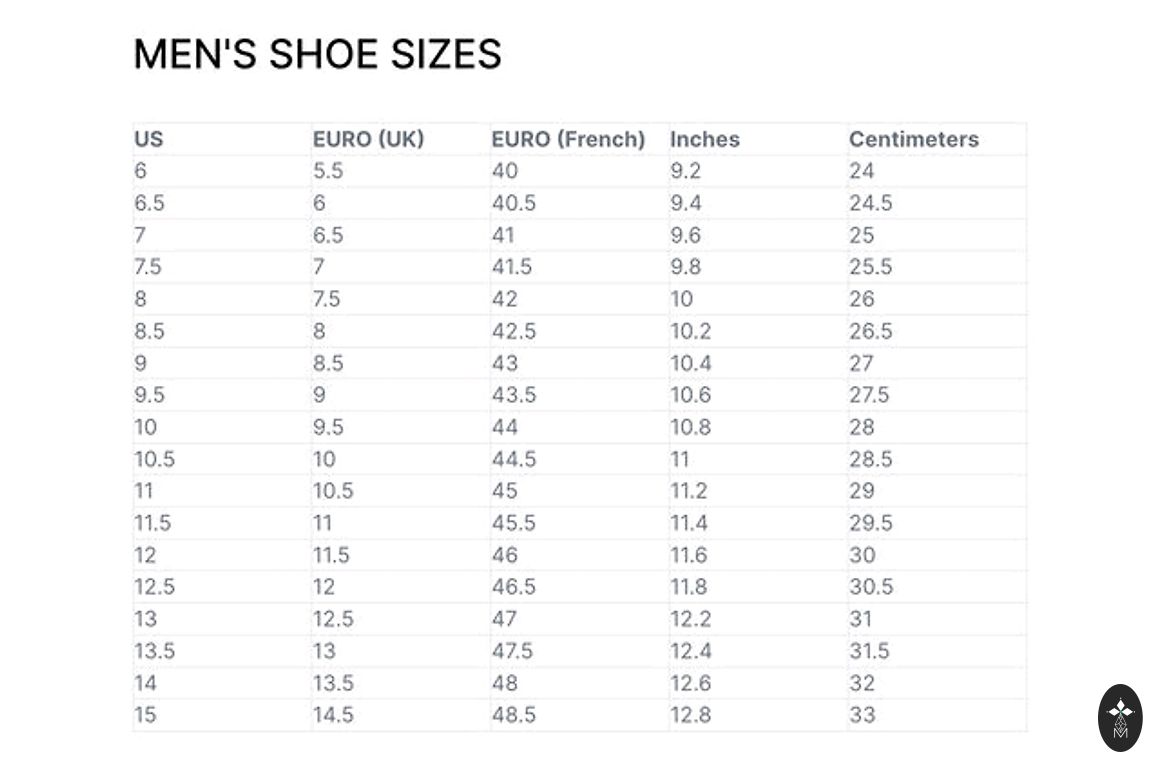This screenshot has width=1159, height=768.
Task: Click the Centimeters column header
Action: coord(913,139)
